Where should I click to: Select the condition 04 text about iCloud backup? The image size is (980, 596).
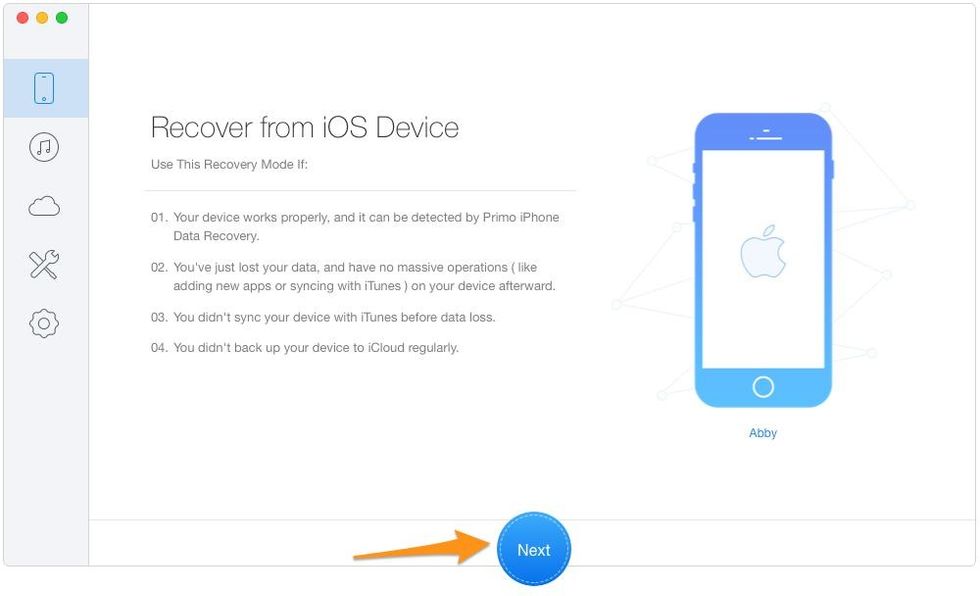click(305, 347)
